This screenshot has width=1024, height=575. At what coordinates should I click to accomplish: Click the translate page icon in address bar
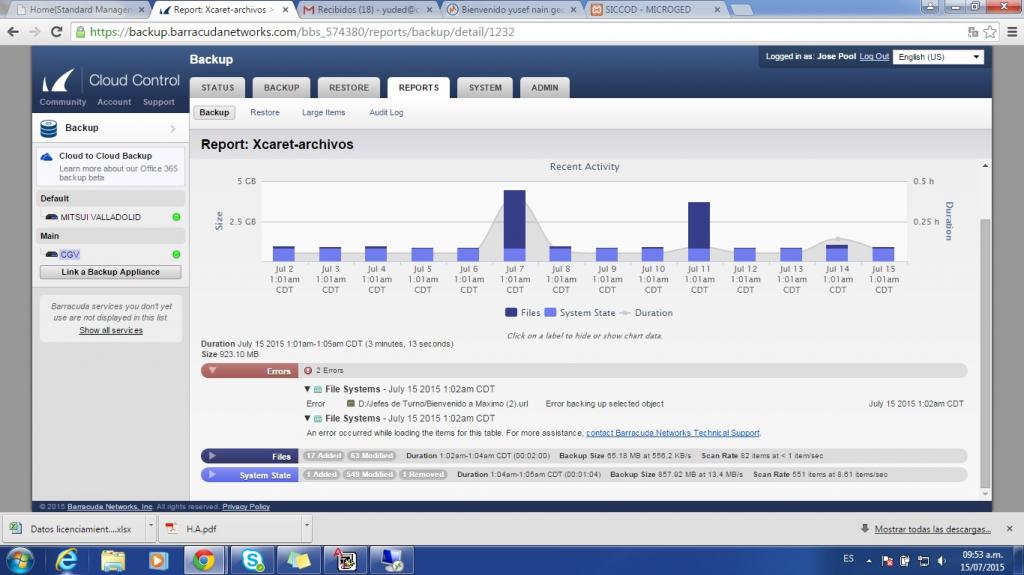(973, 31)
